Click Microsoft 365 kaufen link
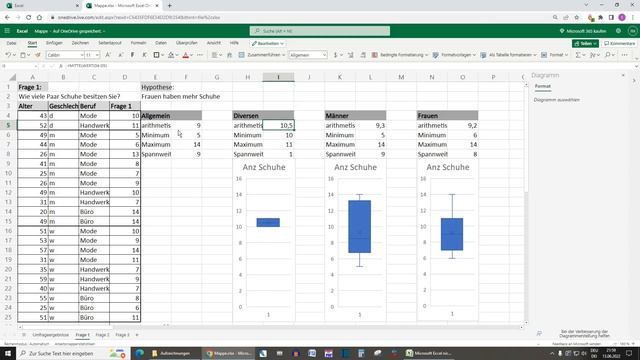This screenshot has height=360, width=640. 583,31
